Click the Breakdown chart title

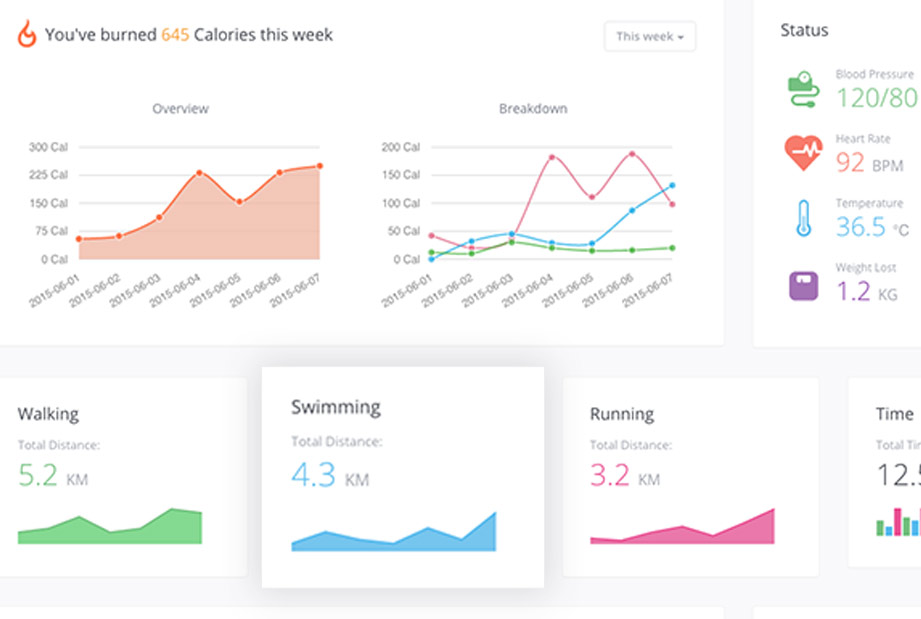point(533,109)
